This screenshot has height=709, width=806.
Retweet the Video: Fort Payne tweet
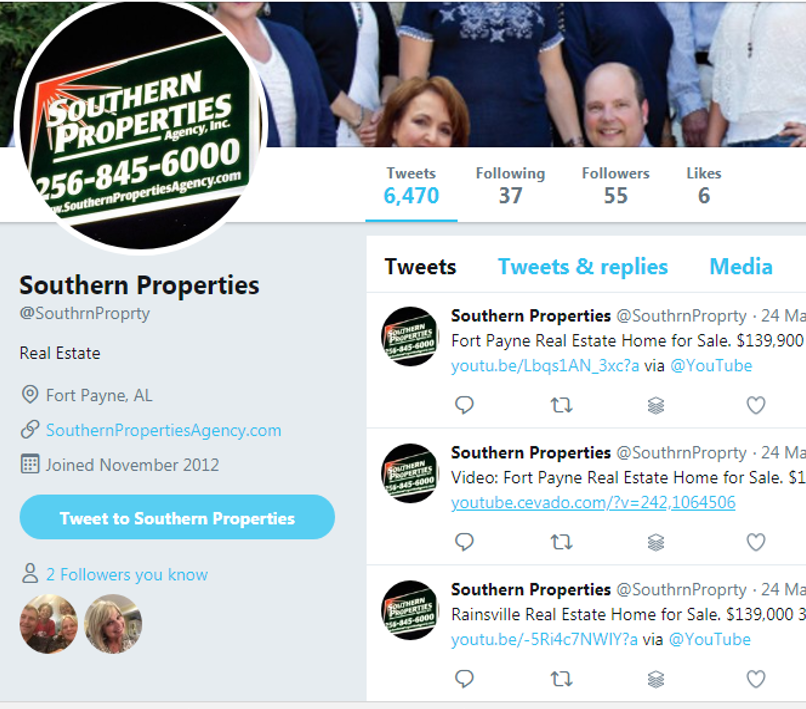(x=561, y=542)
